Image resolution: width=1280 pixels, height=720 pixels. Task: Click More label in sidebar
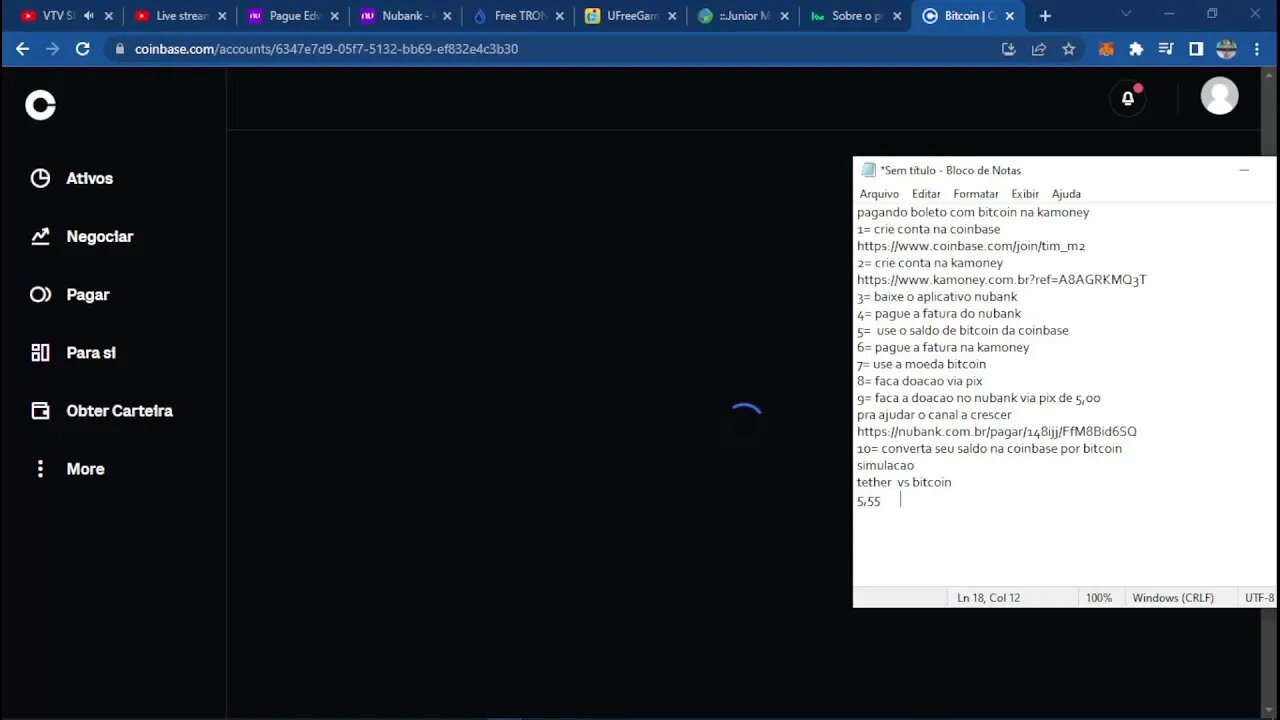click(x=85, y=468)
